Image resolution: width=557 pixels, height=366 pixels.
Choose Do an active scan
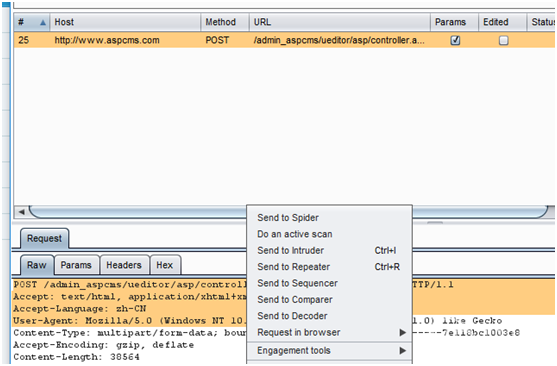(x=329, y=234)
